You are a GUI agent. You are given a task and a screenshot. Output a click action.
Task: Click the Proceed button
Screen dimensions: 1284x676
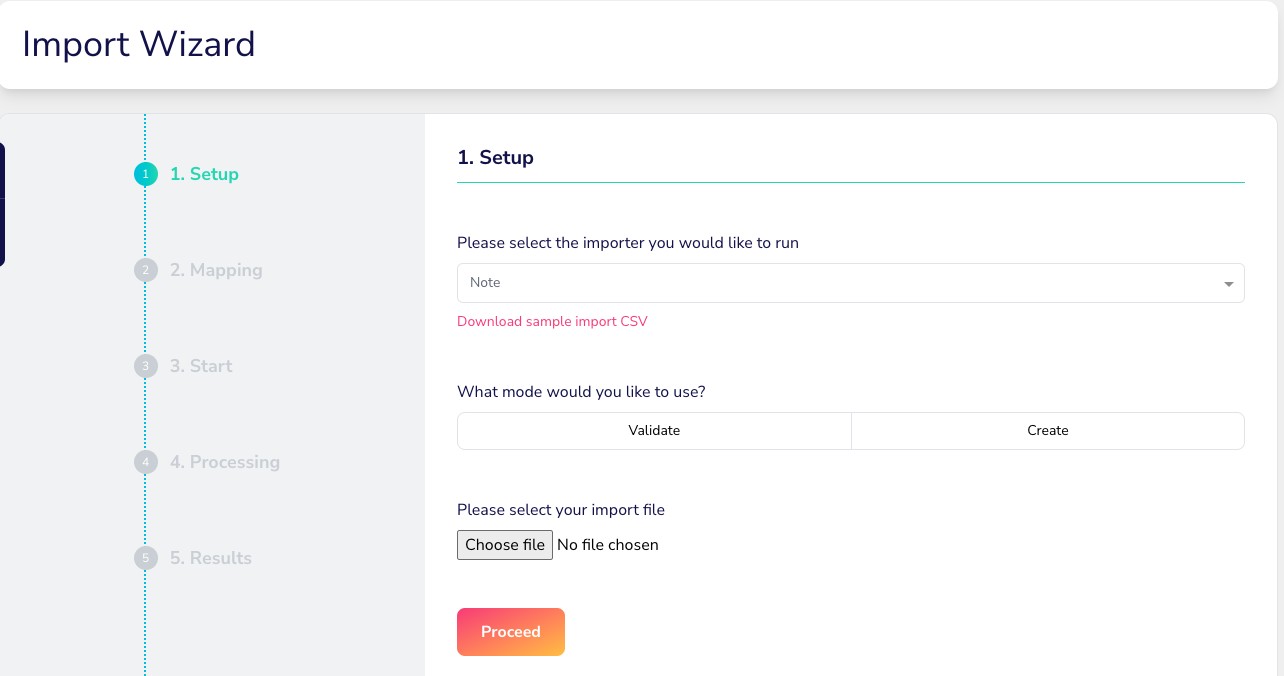pyautogui.click(x=511, y=632)
